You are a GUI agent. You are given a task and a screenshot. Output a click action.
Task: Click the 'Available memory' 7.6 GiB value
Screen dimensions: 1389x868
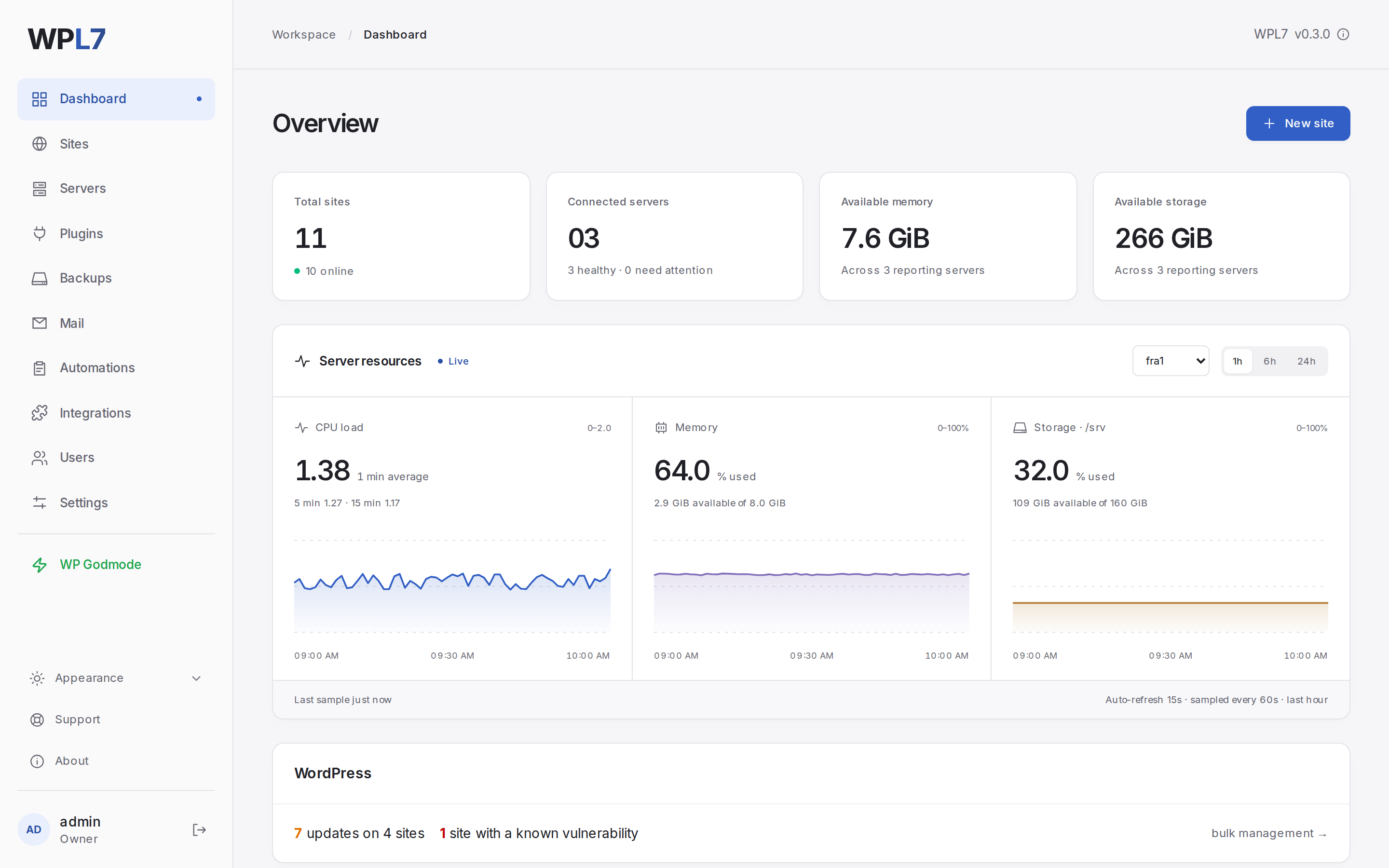tap(885, 238)
